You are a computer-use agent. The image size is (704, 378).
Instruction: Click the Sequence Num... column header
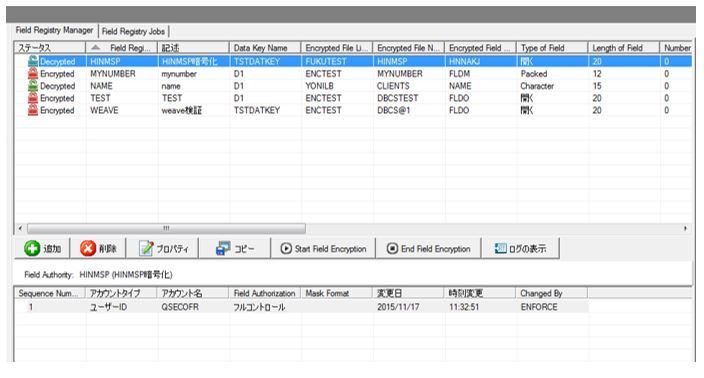49,293
